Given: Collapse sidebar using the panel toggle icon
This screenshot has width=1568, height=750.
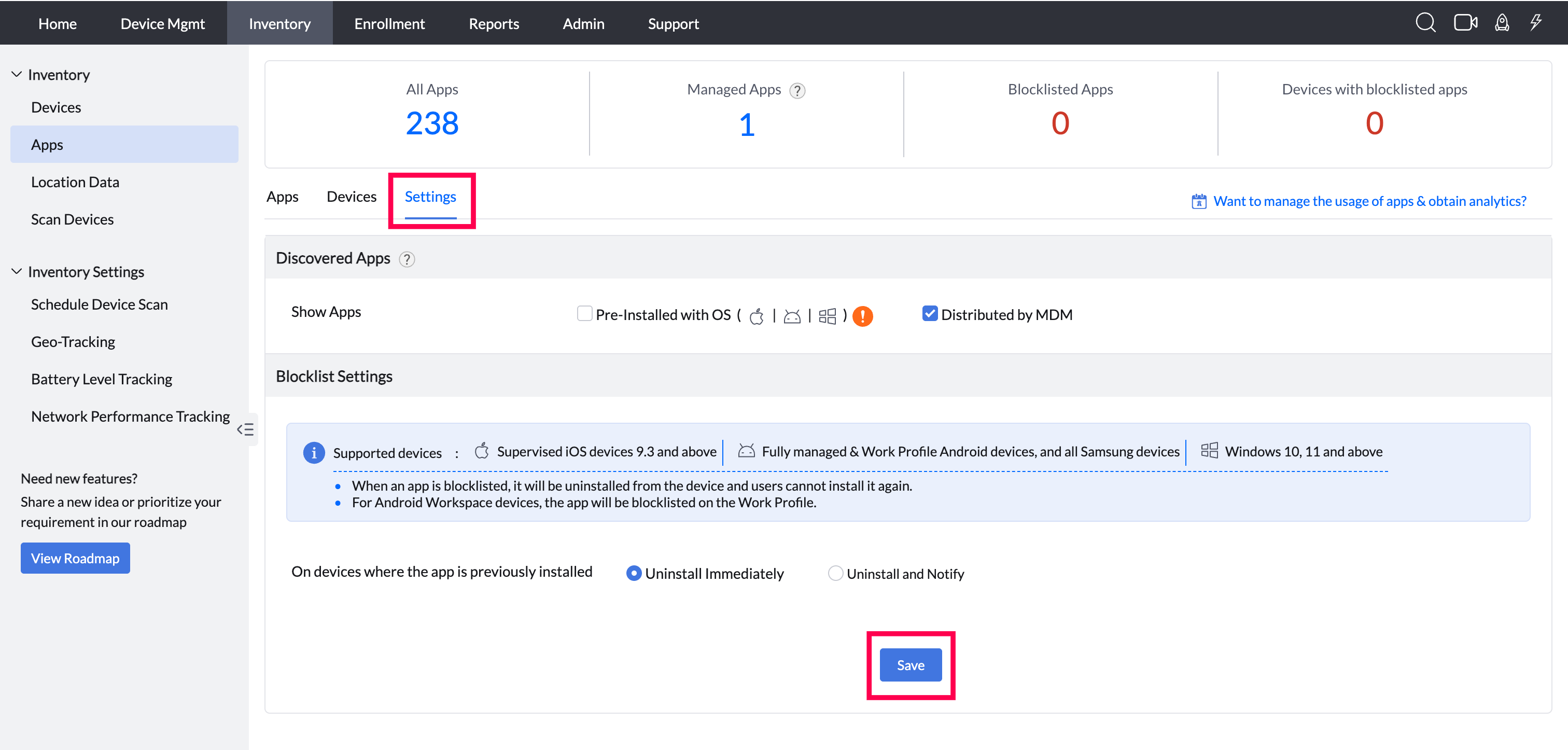Looking at the screenshot, I should [245, 430].
